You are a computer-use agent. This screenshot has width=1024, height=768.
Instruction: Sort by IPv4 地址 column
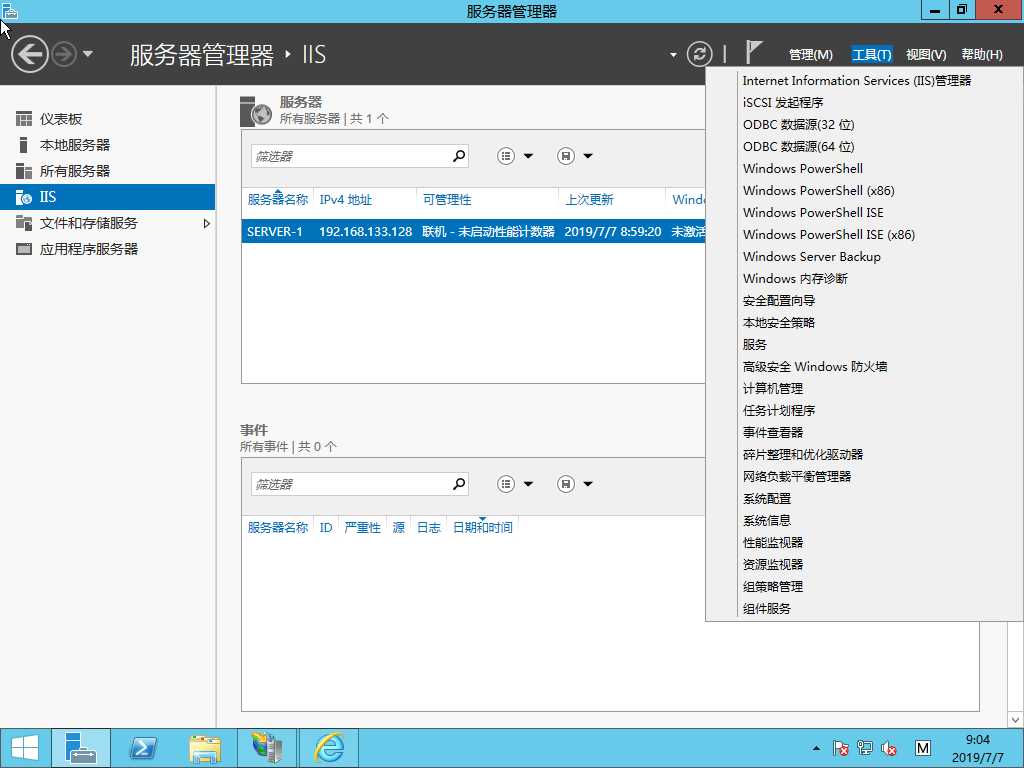345,200
